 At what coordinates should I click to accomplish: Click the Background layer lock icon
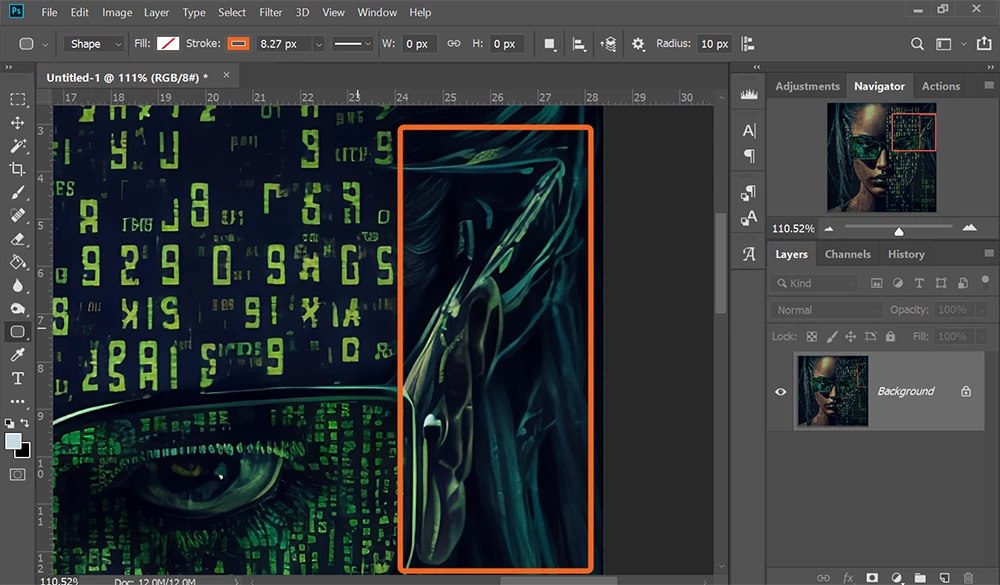(966, 391)
